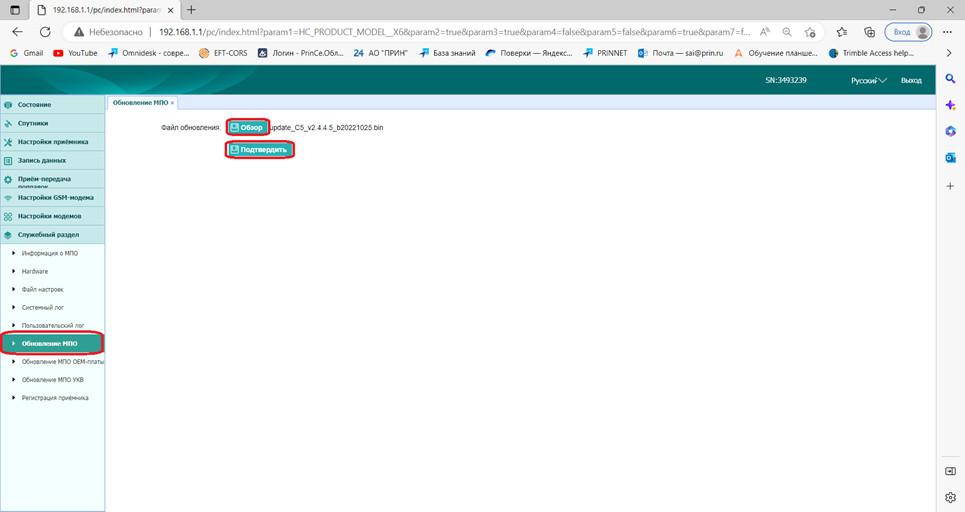Click the SN:3493239 serial number text
965x512 pixels.
coord(786,81)
